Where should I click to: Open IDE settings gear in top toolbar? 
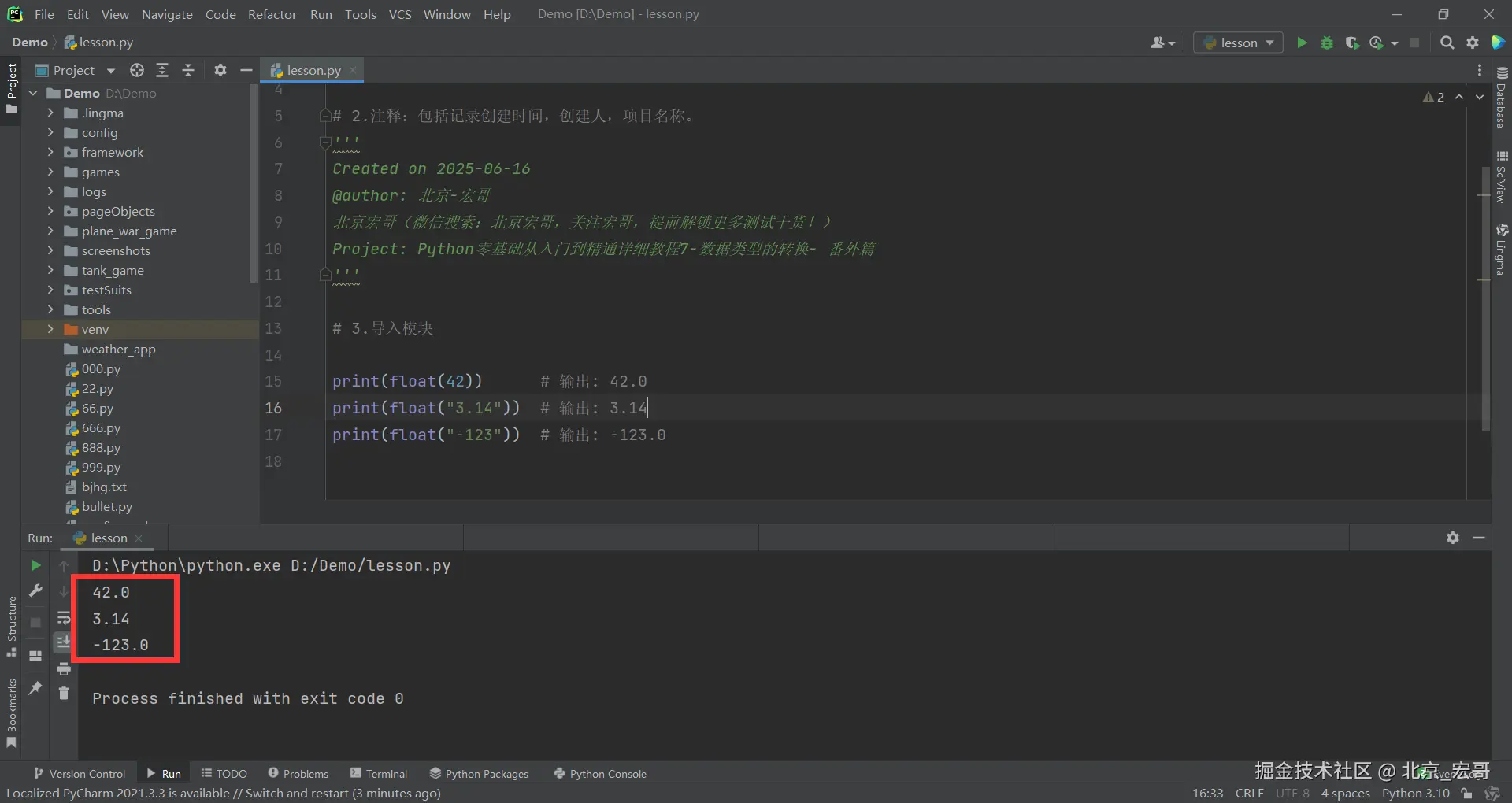[1473, 43]
